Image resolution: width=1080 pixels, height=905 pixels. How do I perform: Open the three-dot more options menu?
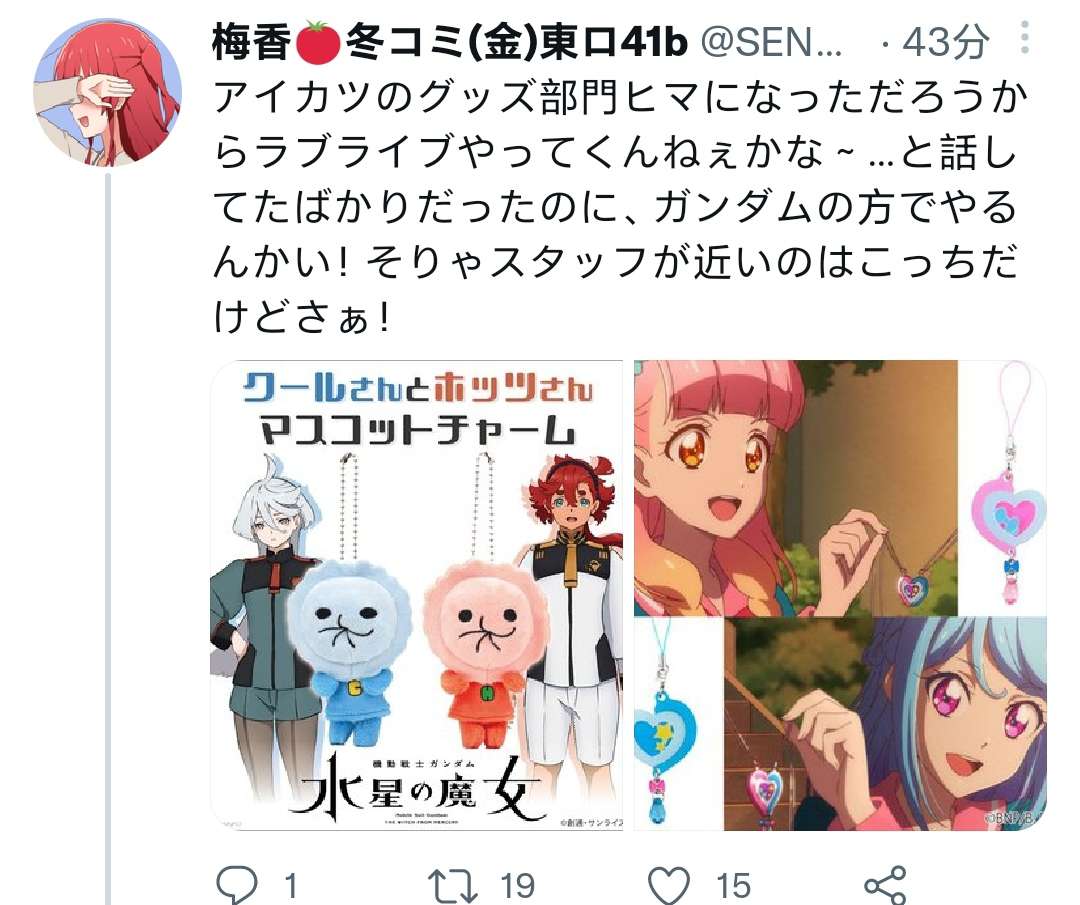[x=1025, y=38]
